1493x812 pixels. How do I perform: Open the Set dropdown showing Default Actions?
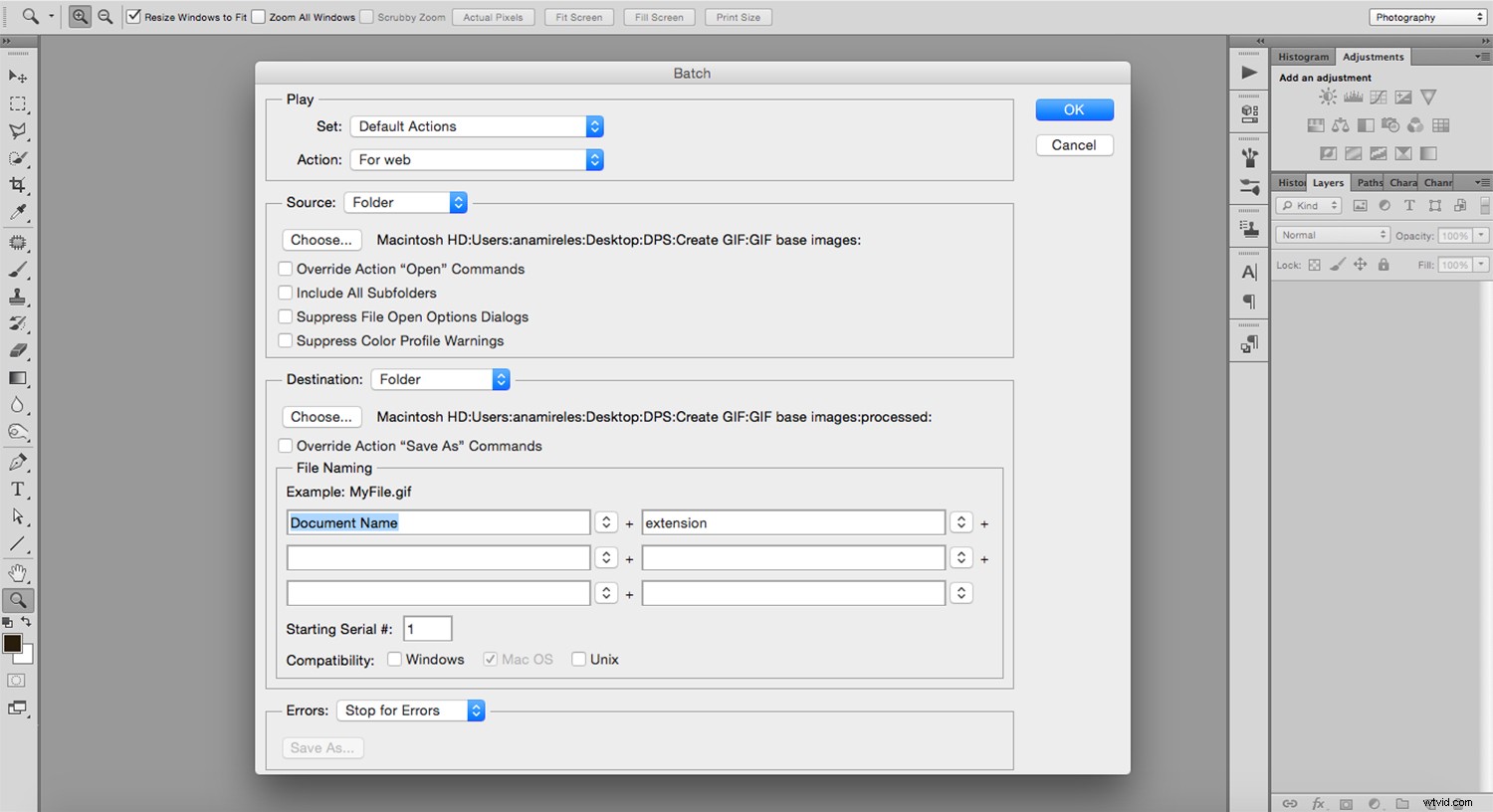click(x=476, y=126)
